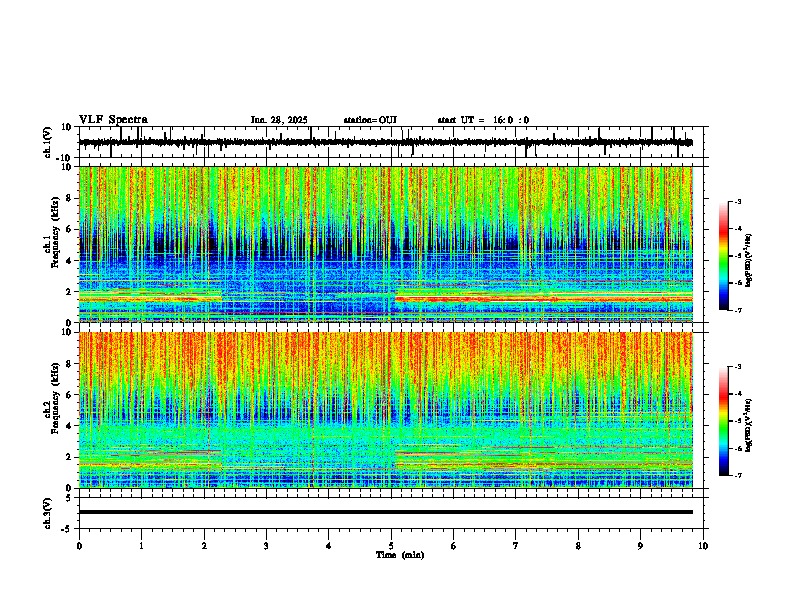Click the ch.2 color scale bar
This screenshot has height=612, width=792.
pos(724,421)
